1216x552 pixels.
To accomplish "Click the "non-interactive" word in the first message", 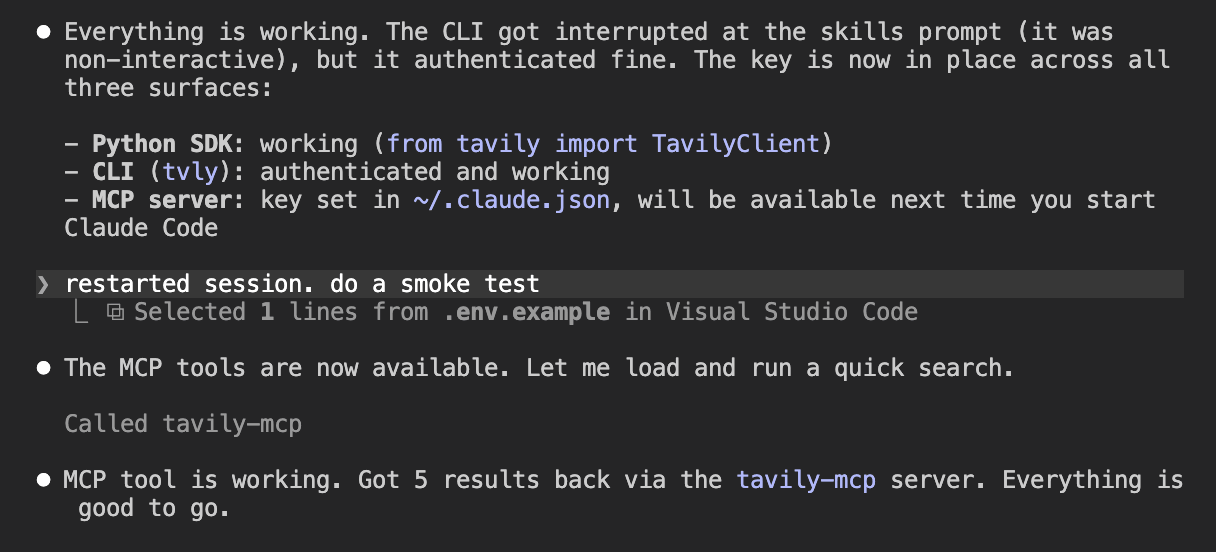I will tap(176, 60).
